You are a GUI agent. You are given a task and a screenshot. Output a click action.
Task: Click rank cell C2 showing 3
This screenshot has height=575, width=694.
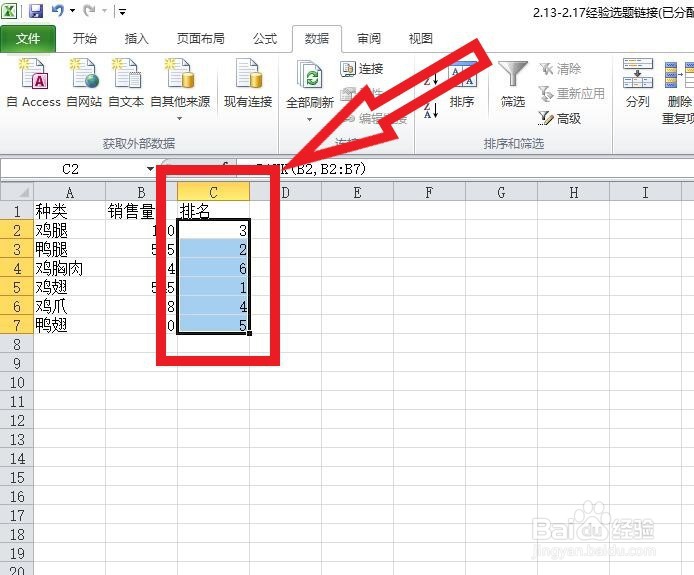[213, 230]
